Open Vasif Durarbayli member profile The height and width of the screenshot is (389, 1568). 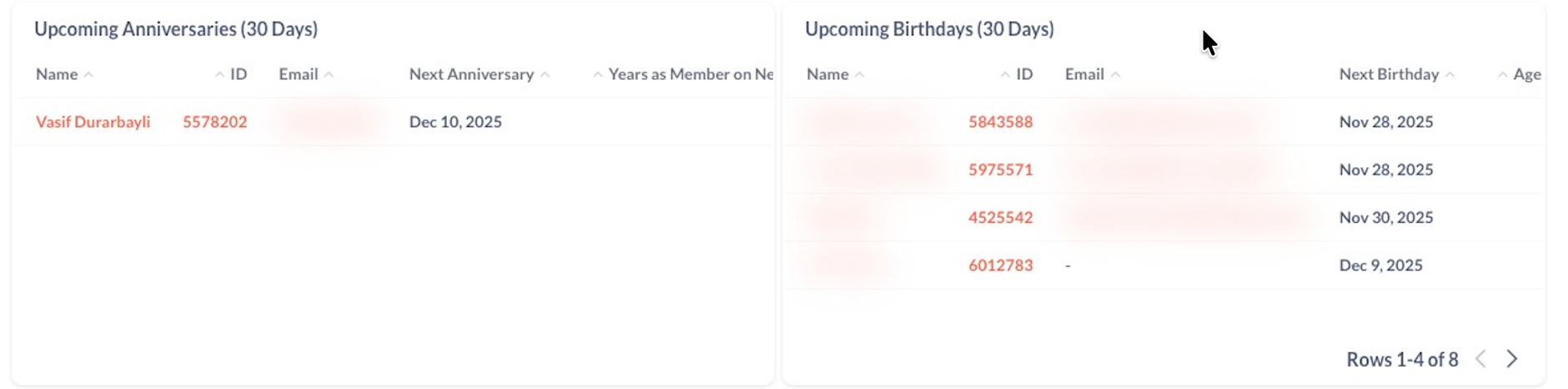(93, 122)
